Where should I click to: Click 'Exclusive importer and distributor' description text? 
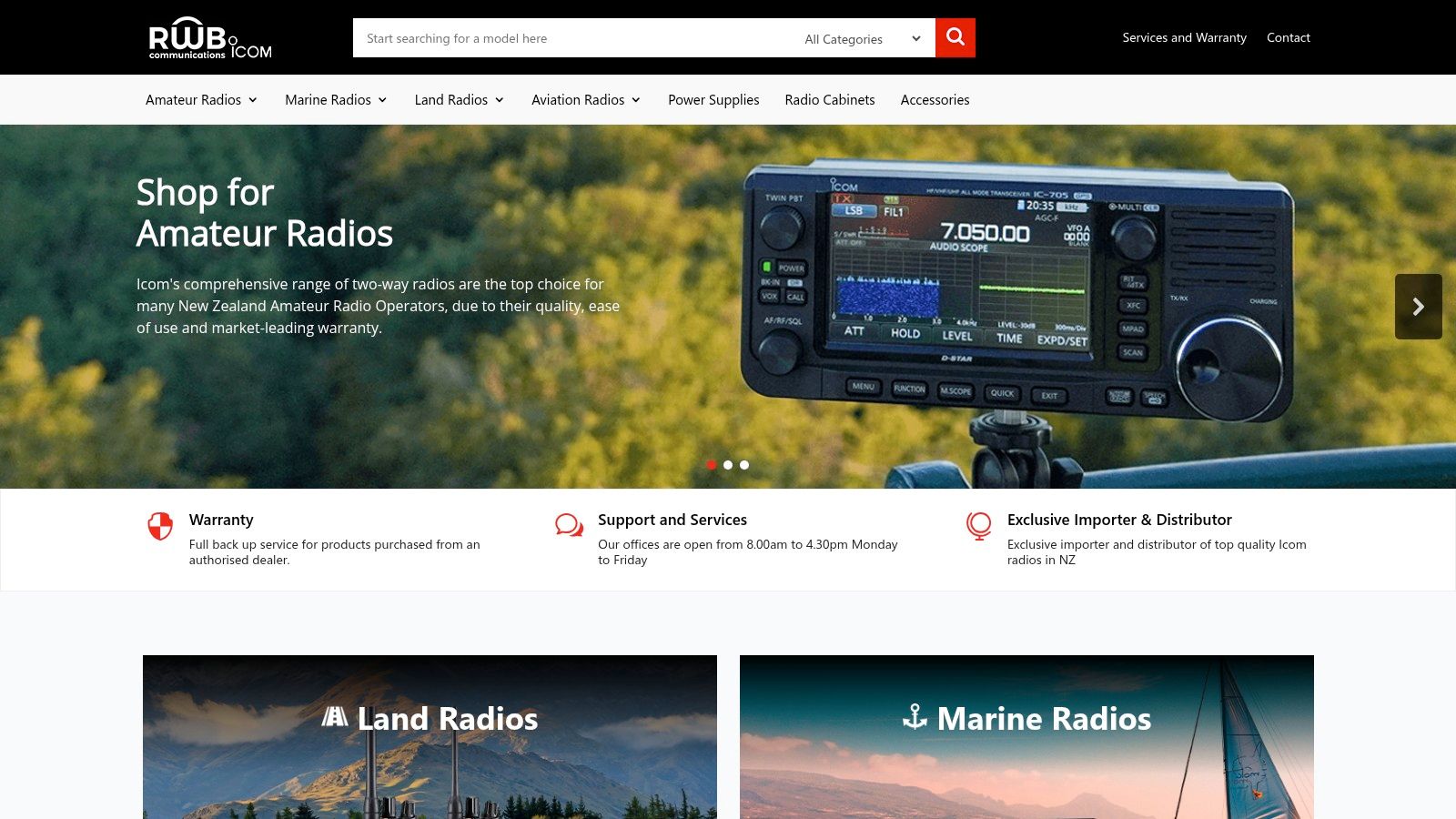(1157, 552)
